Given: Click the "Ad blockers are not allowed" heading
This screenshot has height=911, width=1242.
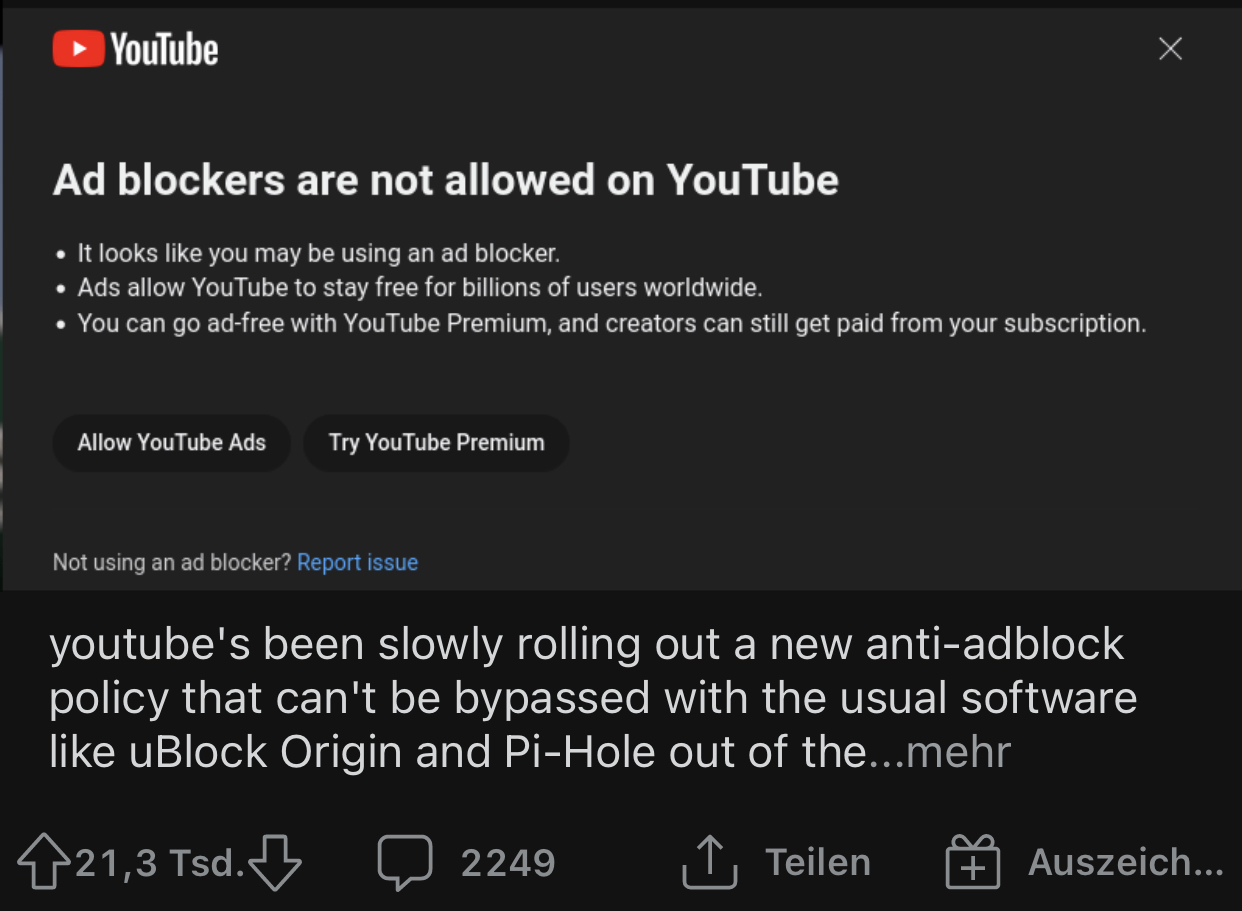Looking at the screenshot, I should pyautogui.click(x=445, y=180).
